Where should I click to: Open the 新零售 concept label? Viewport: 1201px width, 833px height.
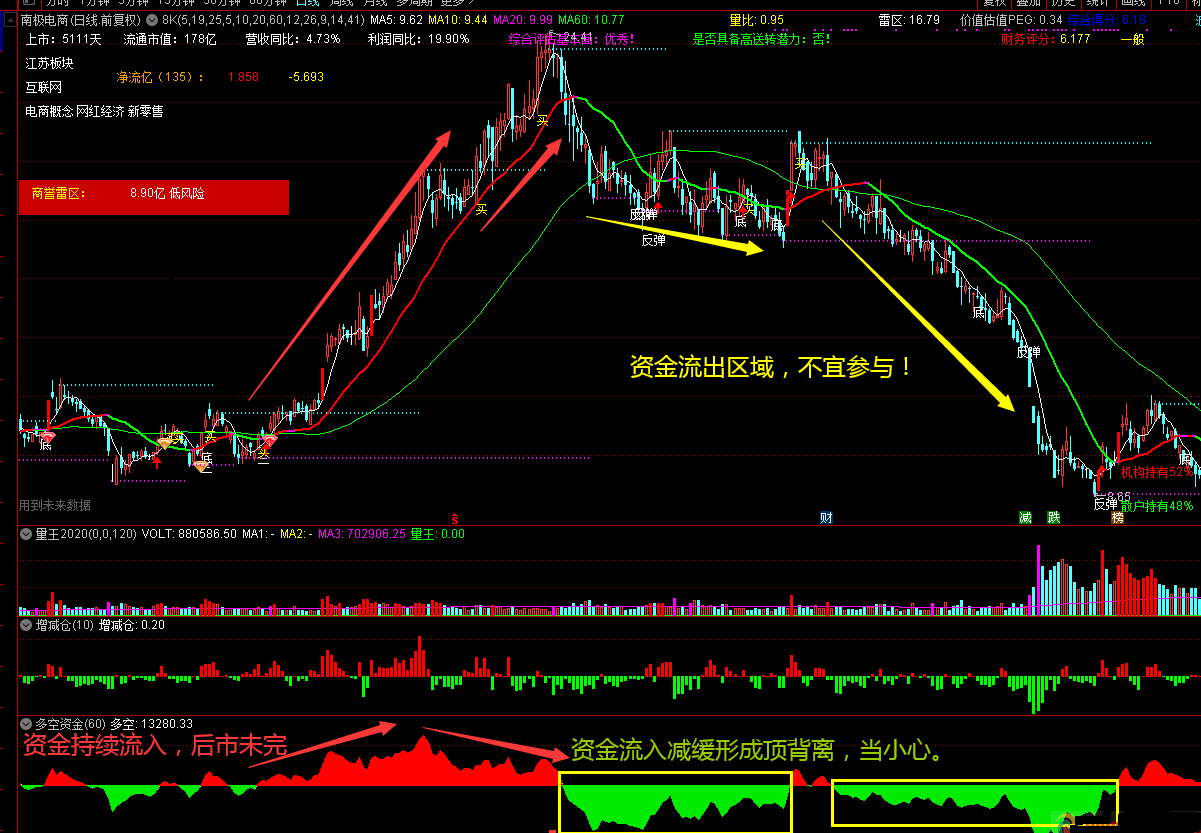tap(145, 112)
